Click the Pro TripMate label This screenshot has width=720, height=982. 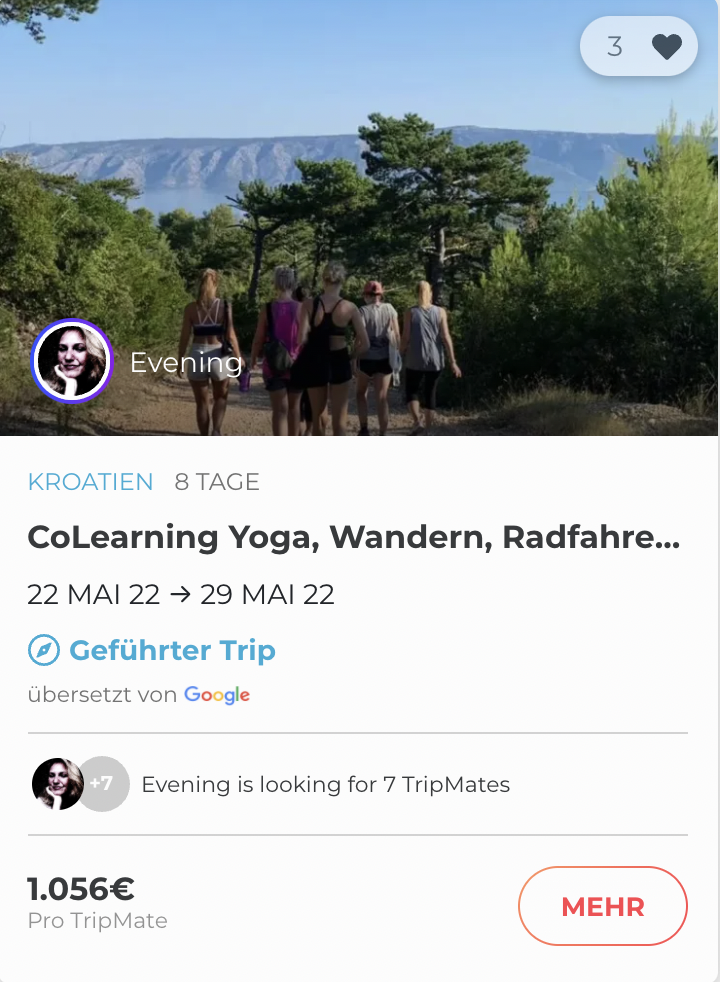pos(98,921)
